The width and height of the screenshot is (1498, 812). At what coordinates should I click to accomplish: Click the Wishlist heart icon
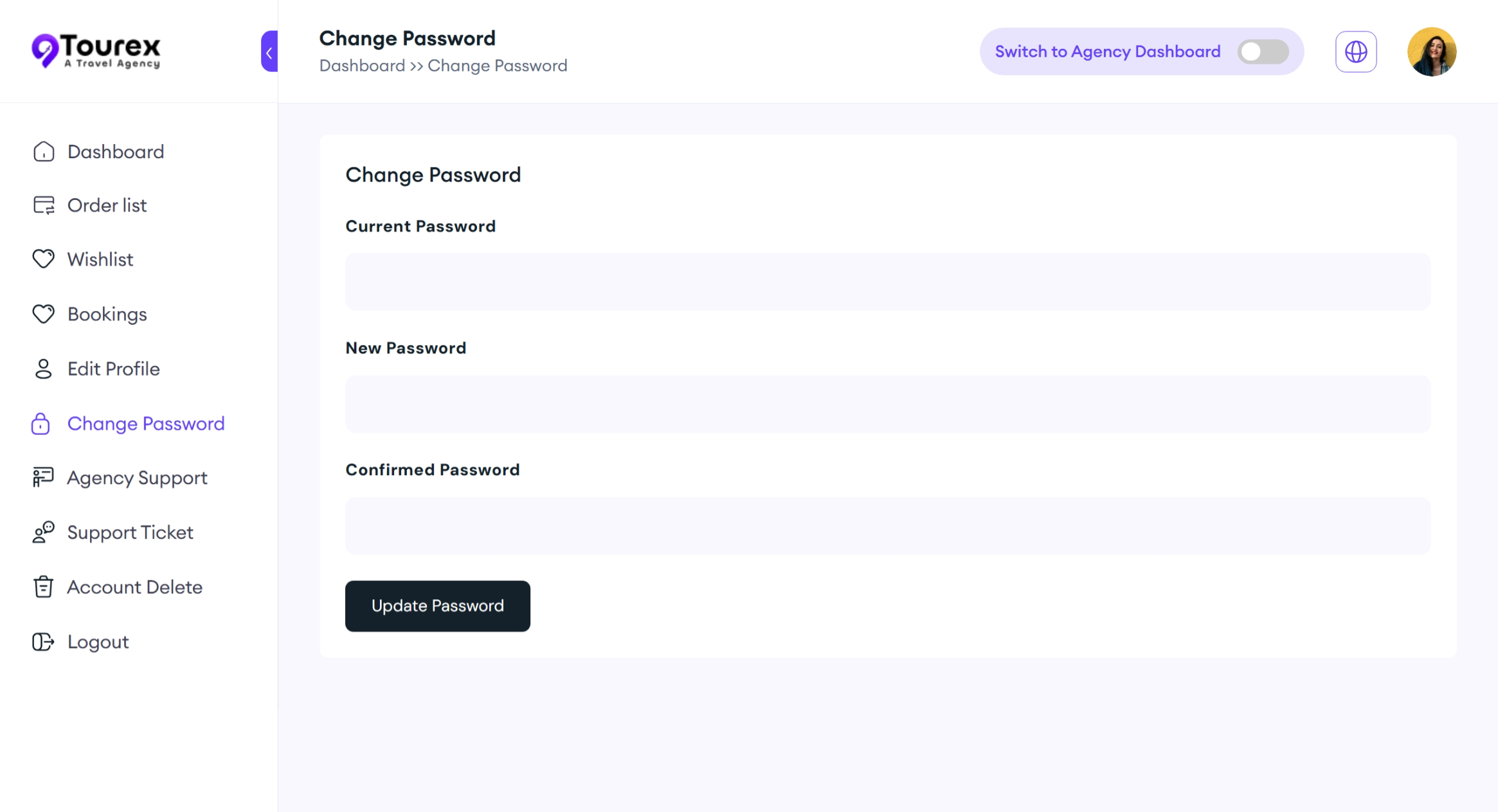pos(44,259)
